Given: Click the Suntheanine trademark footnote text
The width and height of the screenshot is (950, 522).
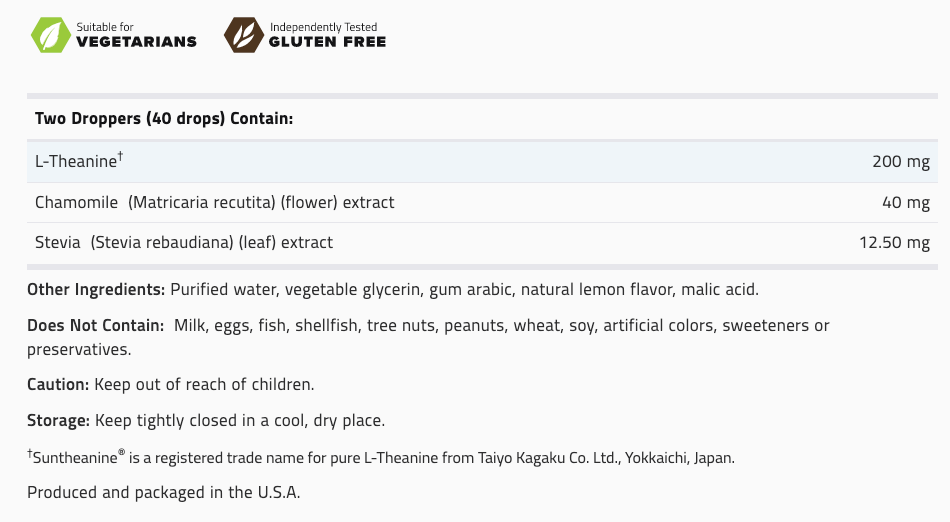Looking at the screenshot, I should point(380,457).
